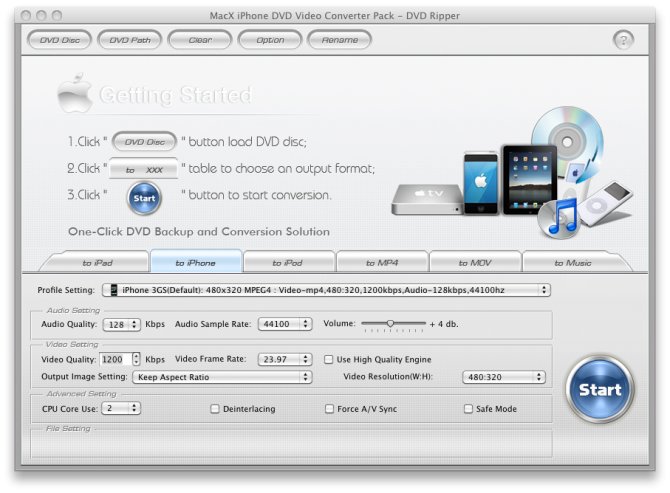Open the DVD Path loader
The width and height of the screenshot is (670, 493).
pyautogui.click(x=129, y=40)
